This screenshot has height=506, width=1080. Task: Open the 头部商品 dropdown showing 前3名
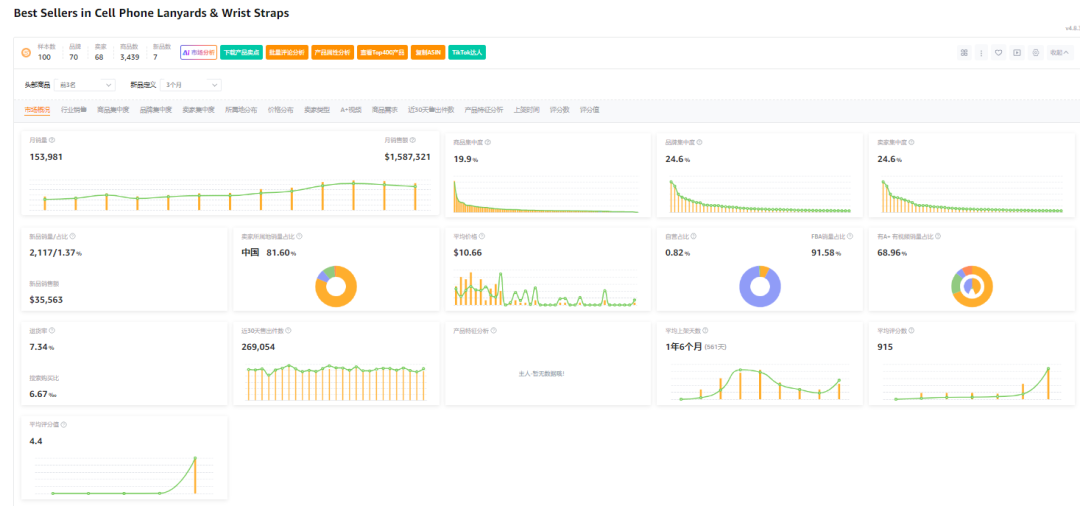tap(85, 85)
